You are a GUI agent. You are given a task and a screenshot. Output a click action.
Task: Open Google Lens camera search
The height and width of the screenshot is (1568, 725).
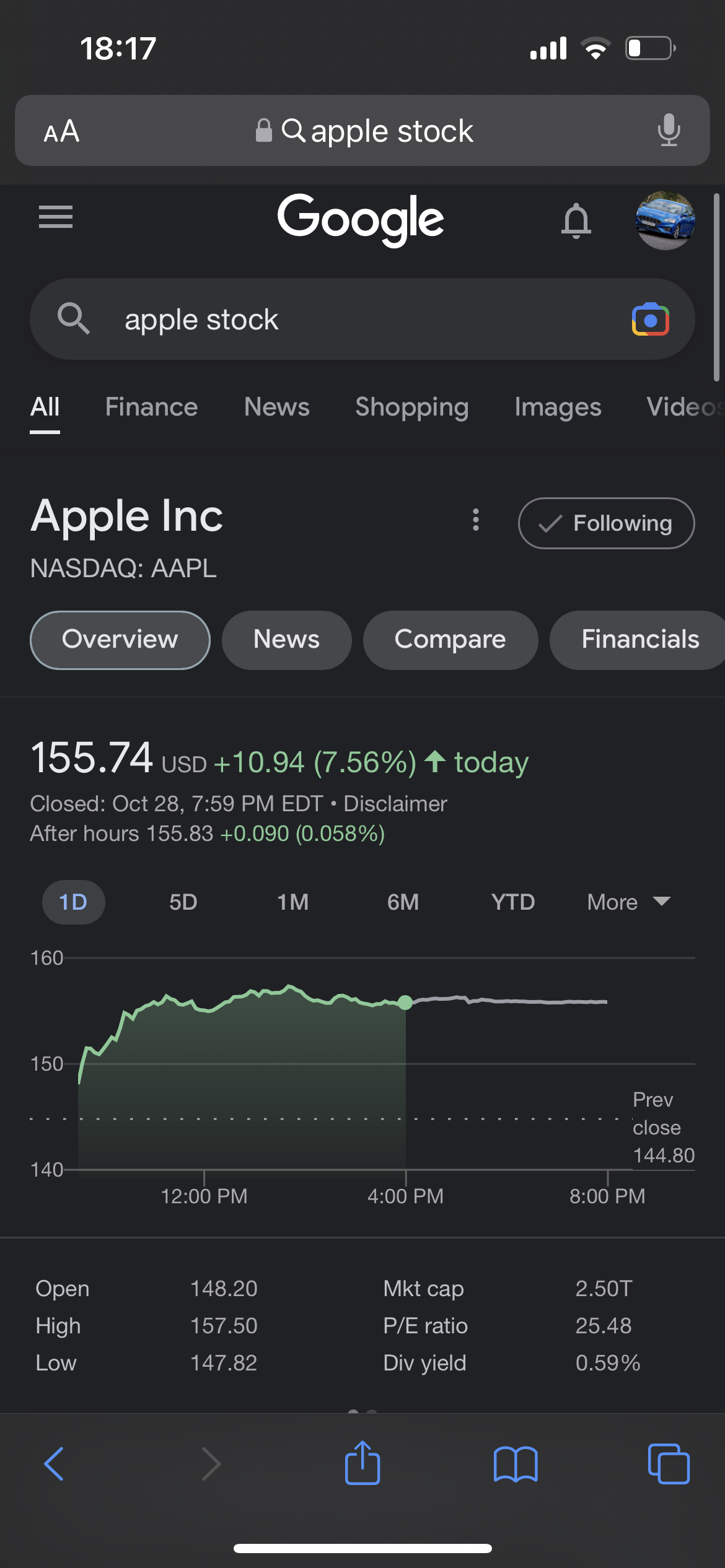click(650, 320)
